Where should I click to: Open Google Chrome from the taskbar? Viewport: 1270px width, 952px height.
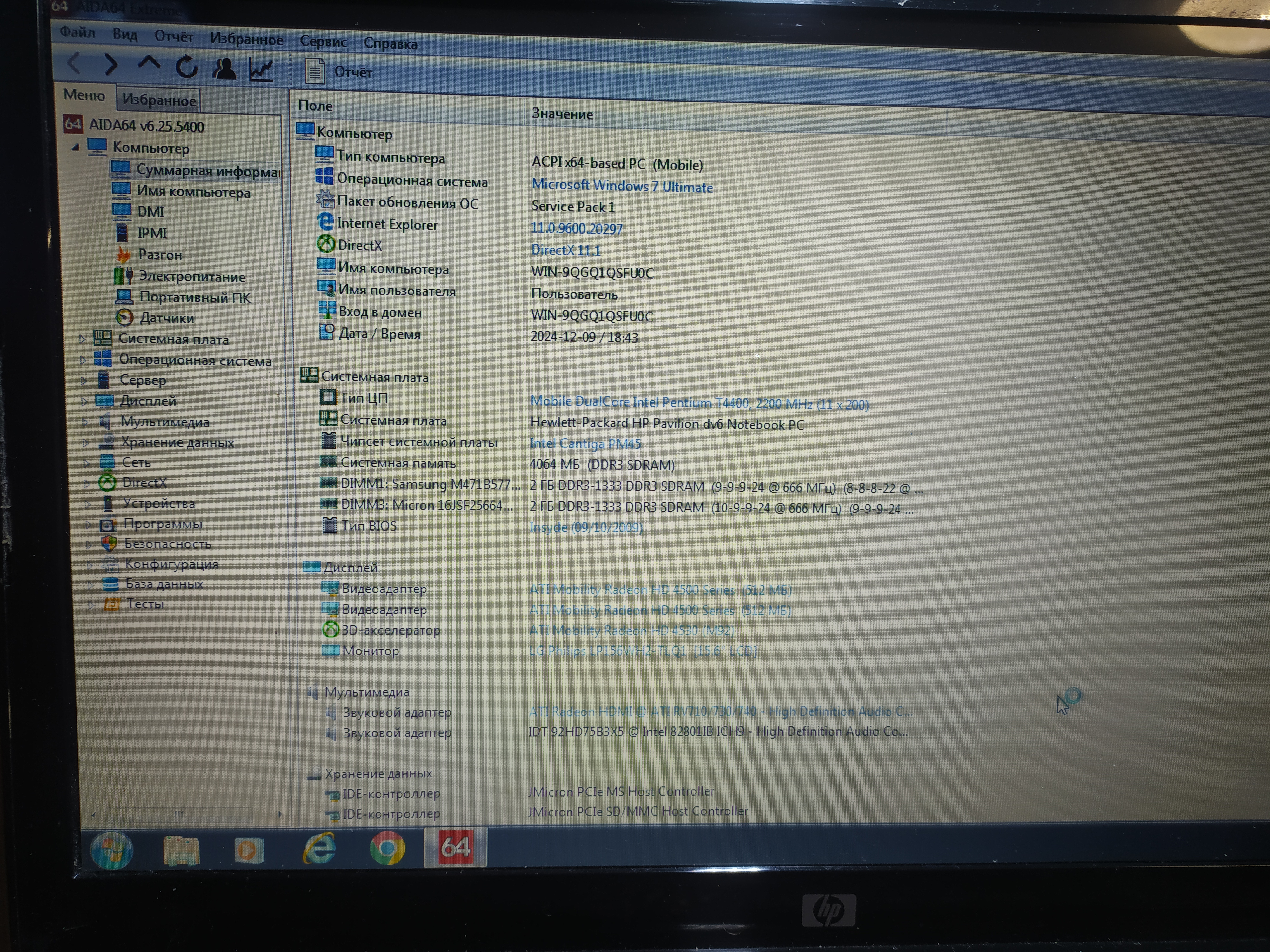388,848
